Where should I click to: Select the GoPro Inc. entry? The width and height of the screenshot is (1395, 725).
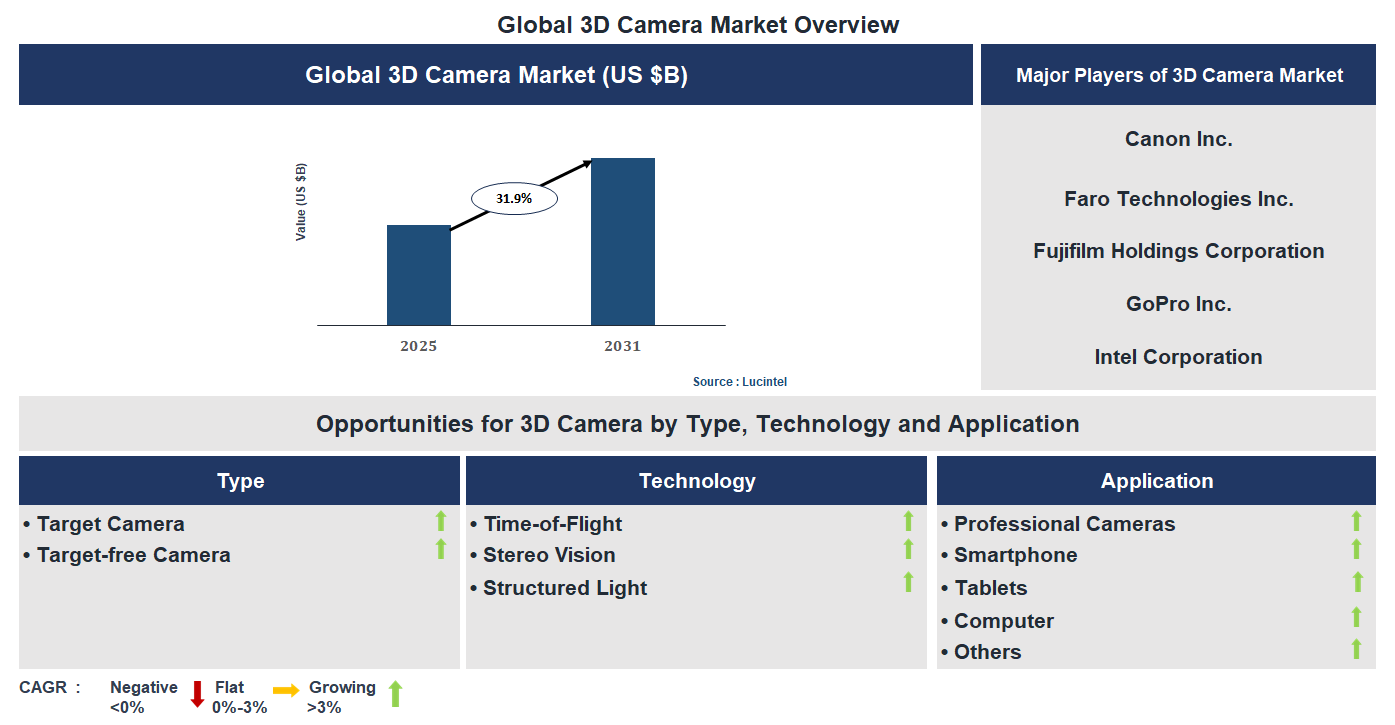click(1178, 304)
